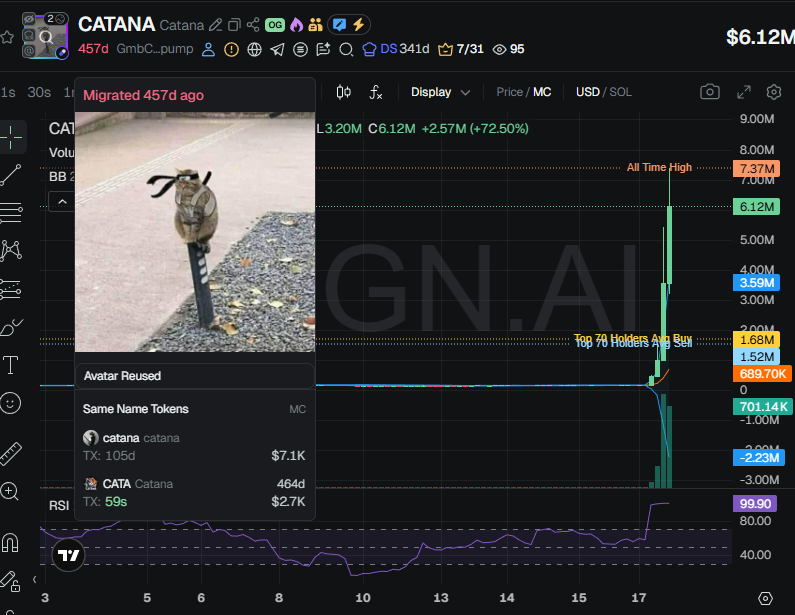Select the trend line drawing tool
The height and width of the screenshot is (615, 795).
[x=11, y=174]
